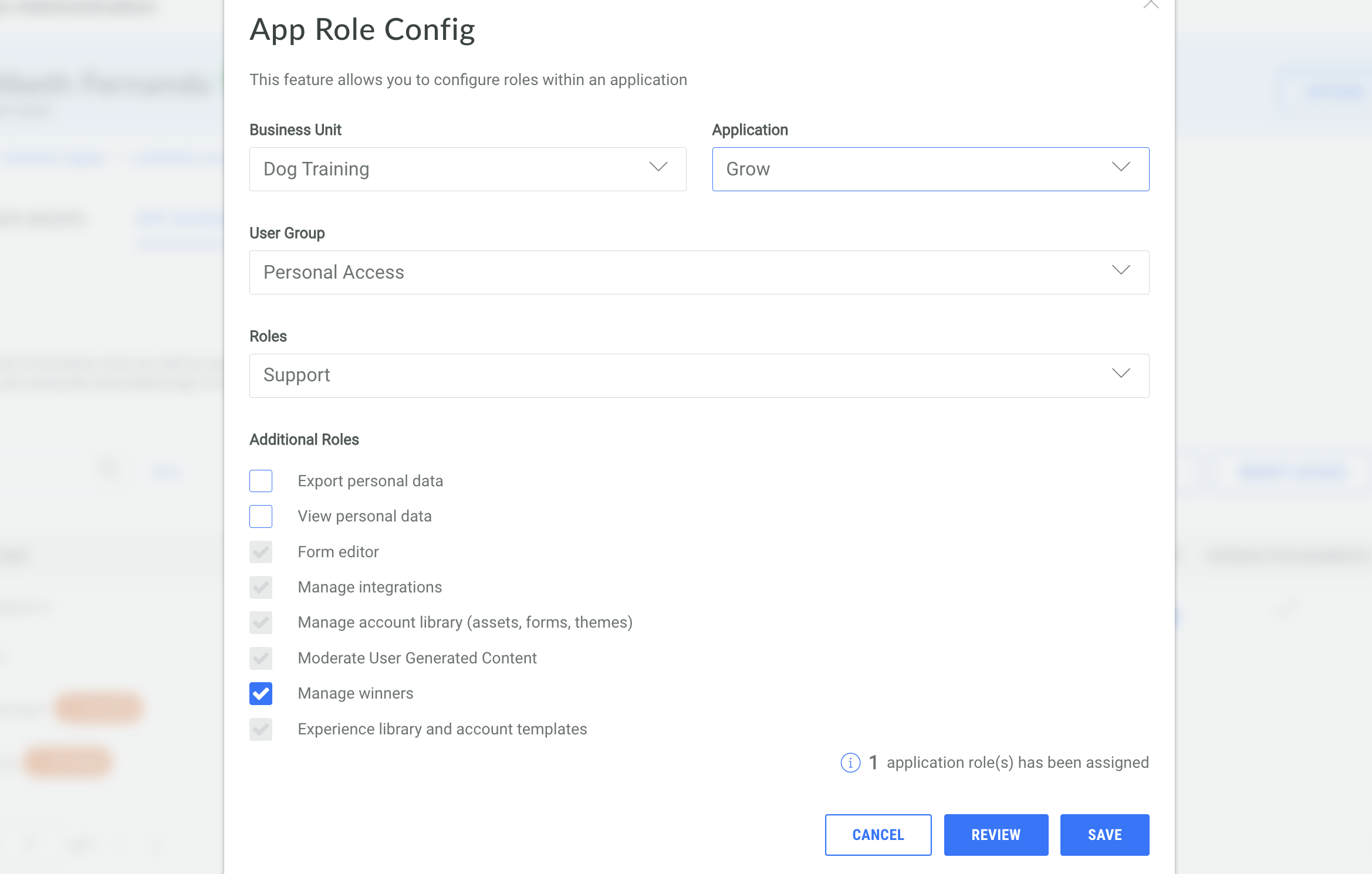Expand the User Group dropdown Personal Access
Screen dimensions: 1372x874
click(x=699, y=272)
